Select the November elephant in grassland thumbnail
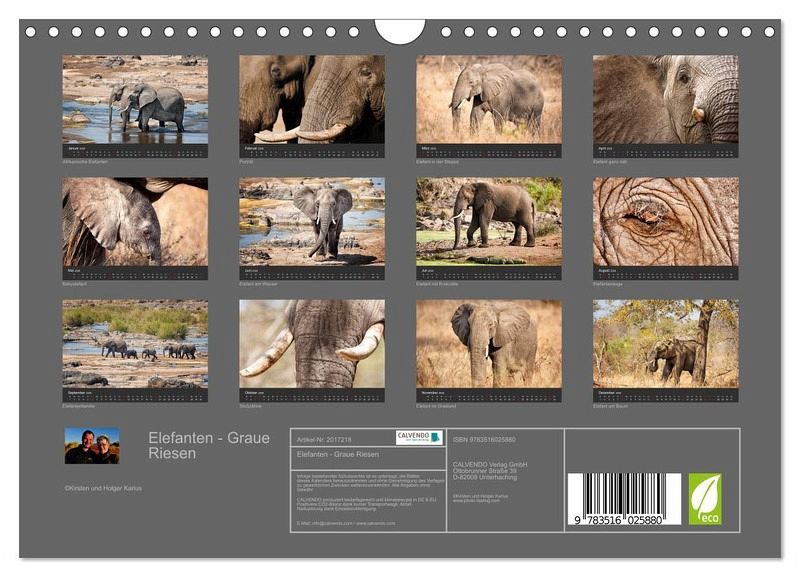Screen dimensions: 800x577 point(489,344)
